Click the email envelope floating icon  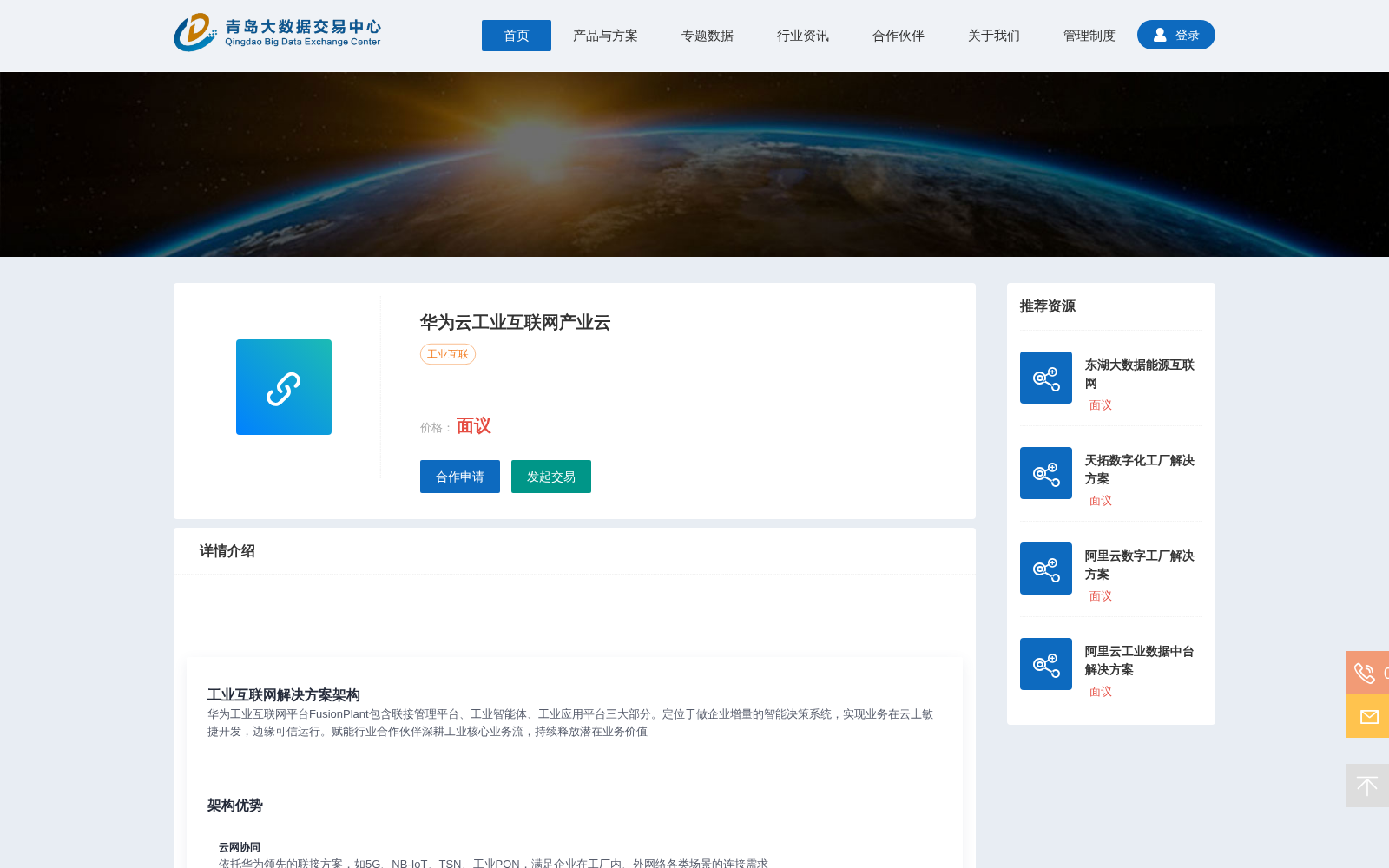click(x=1368, y=716)
